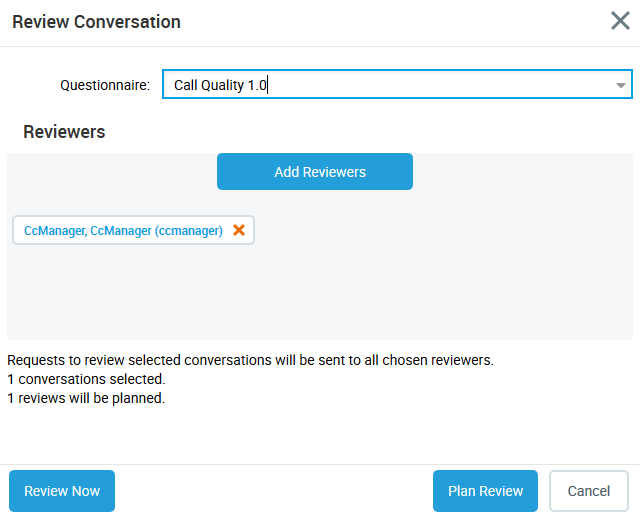Click blank title bar area left of close icon
The height and width of the screenshot is (525, 640).
pos(400,21)
